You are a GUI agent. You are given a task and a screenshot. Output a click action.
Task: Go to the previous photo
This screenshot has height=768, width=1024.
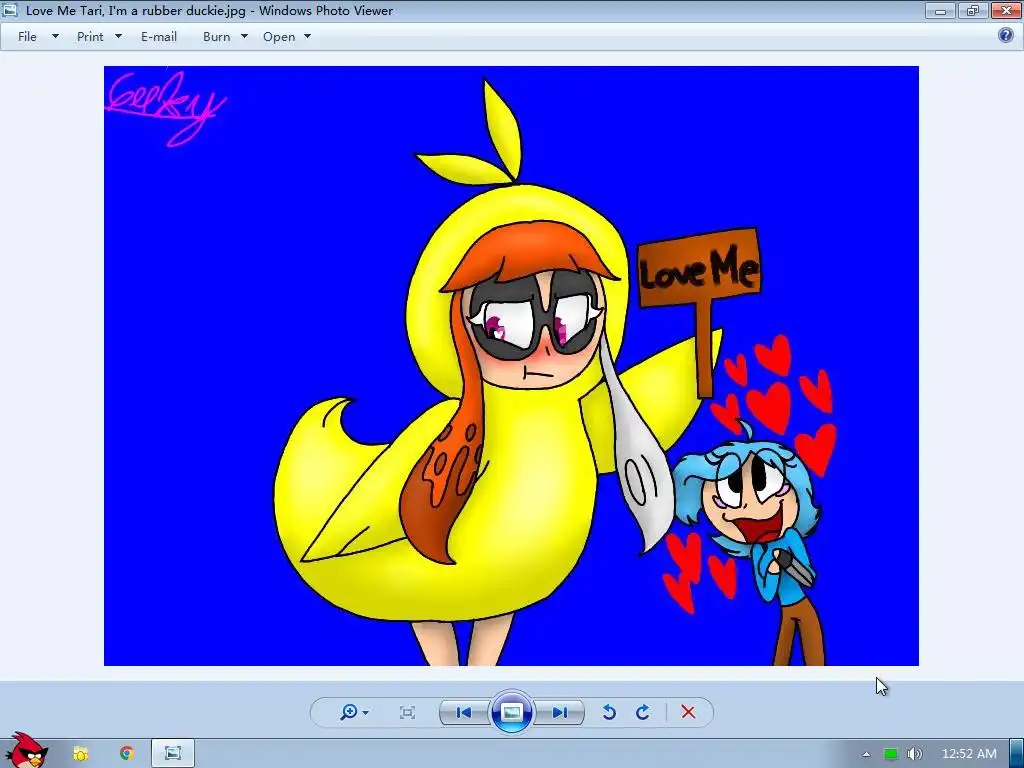(x=464, y=712)
